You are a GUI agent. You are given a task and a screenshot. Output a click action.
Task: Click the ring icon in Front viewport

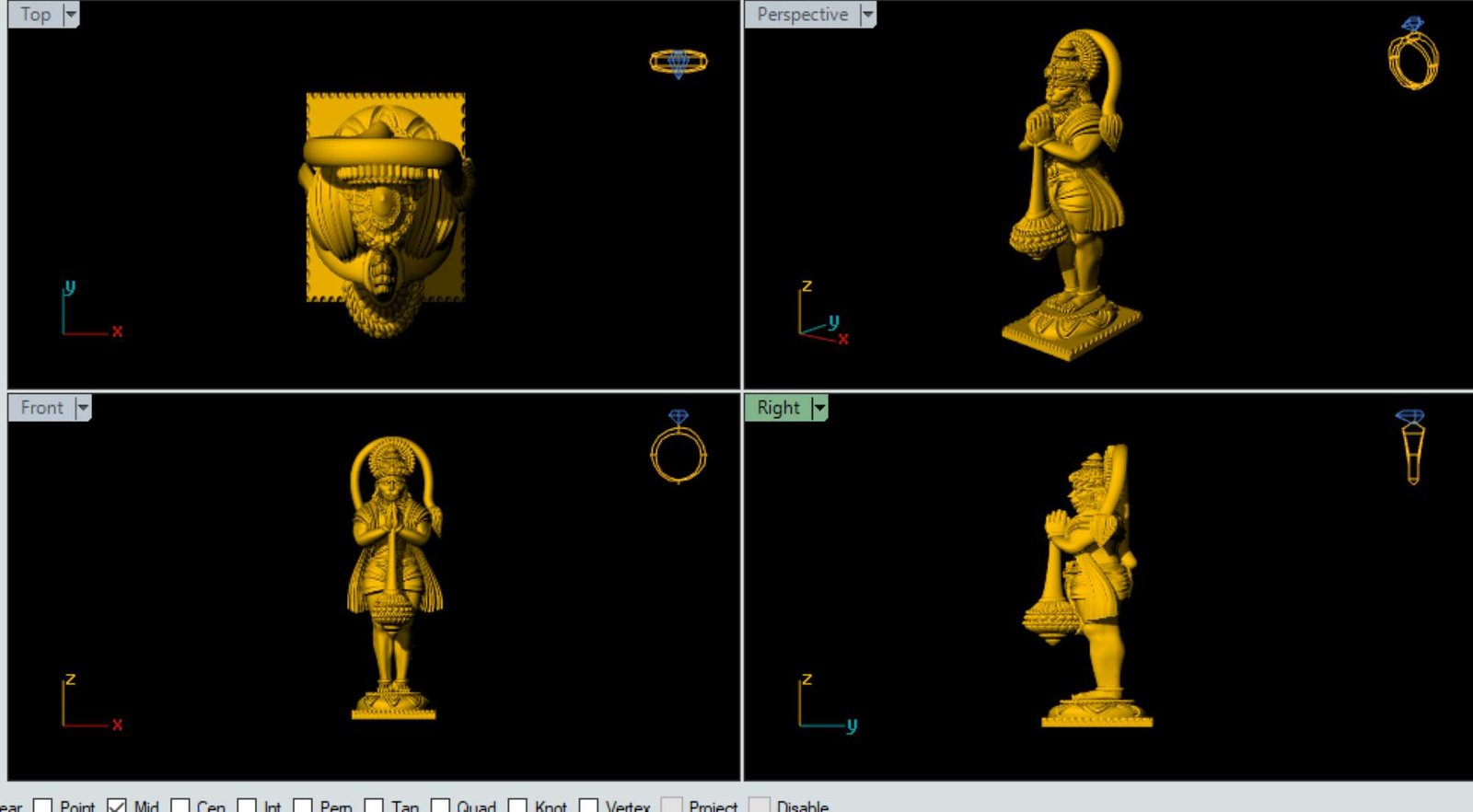click(x=679, y=448)
